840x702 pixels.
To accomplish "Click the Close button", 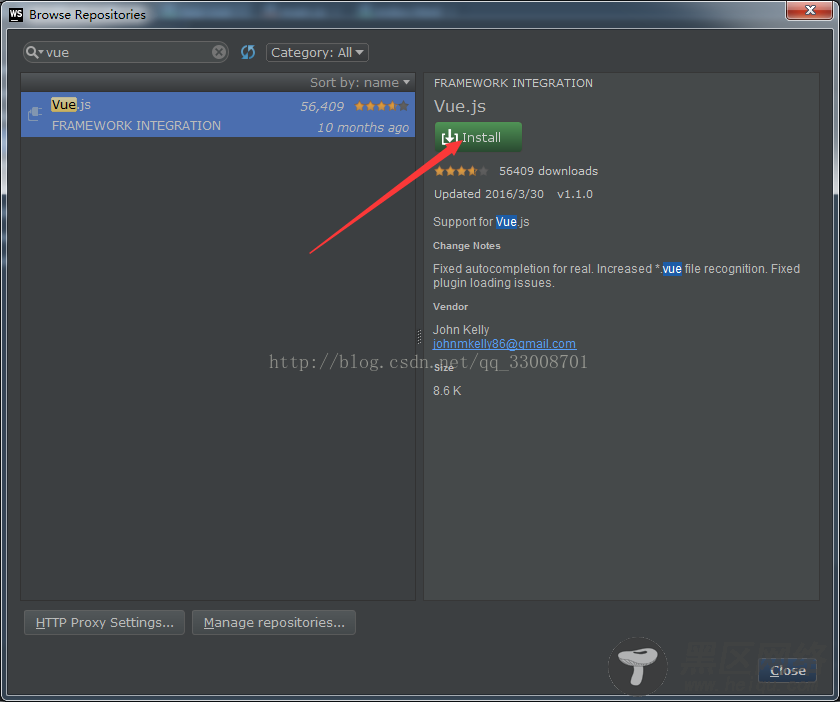I will tap(787, 670).
